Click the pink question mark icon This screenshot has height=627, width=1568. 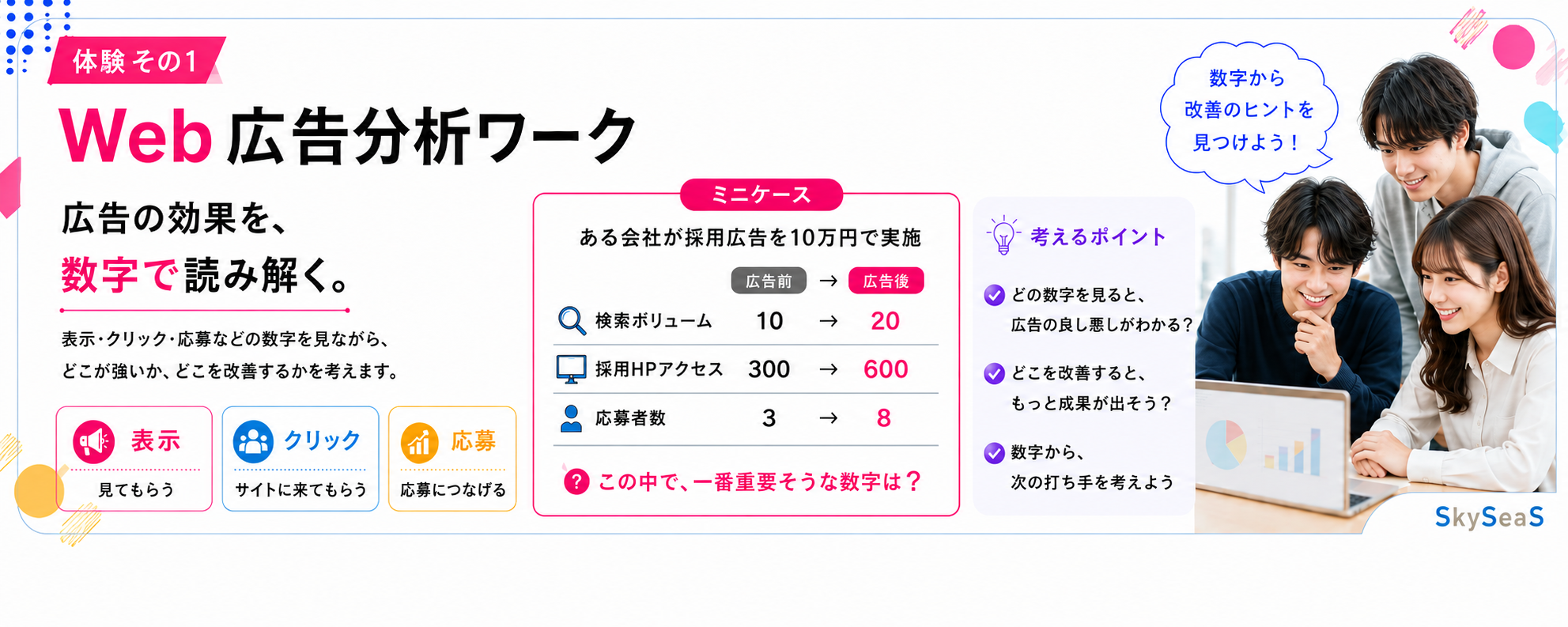point(576,481)
